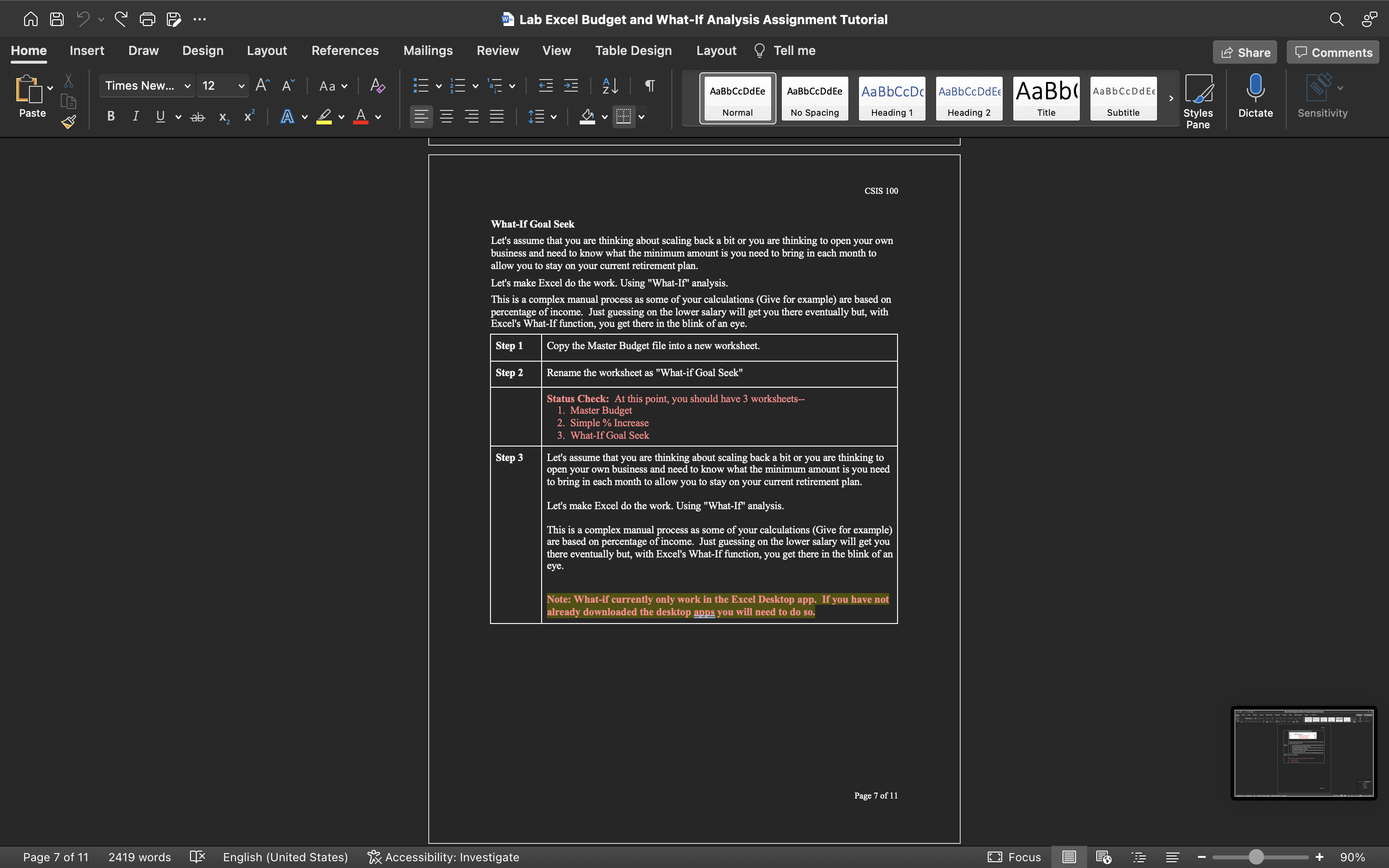Apply the Heading 1 style thumbnail

tap(891, 98)
